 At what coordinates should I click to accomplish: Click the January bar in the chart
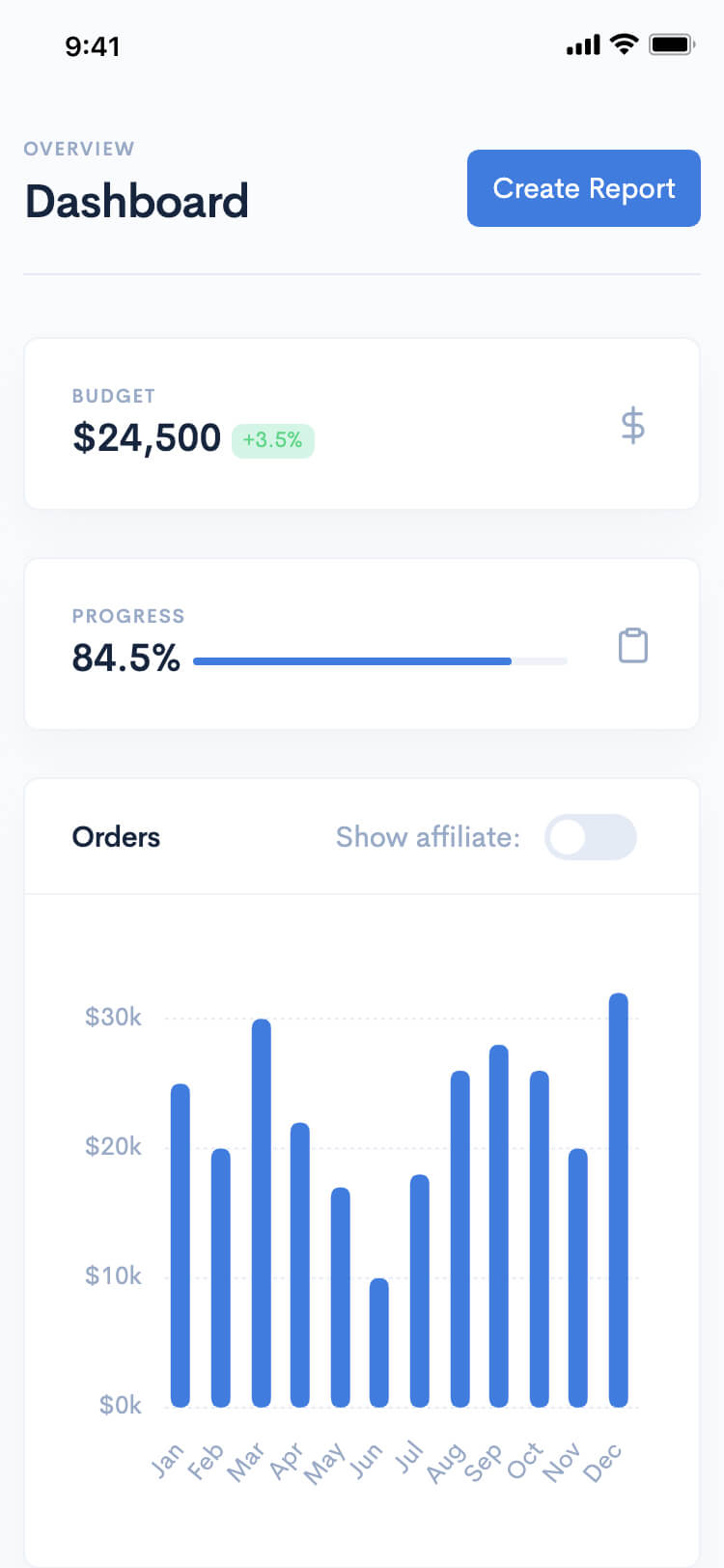[181, 1246]
